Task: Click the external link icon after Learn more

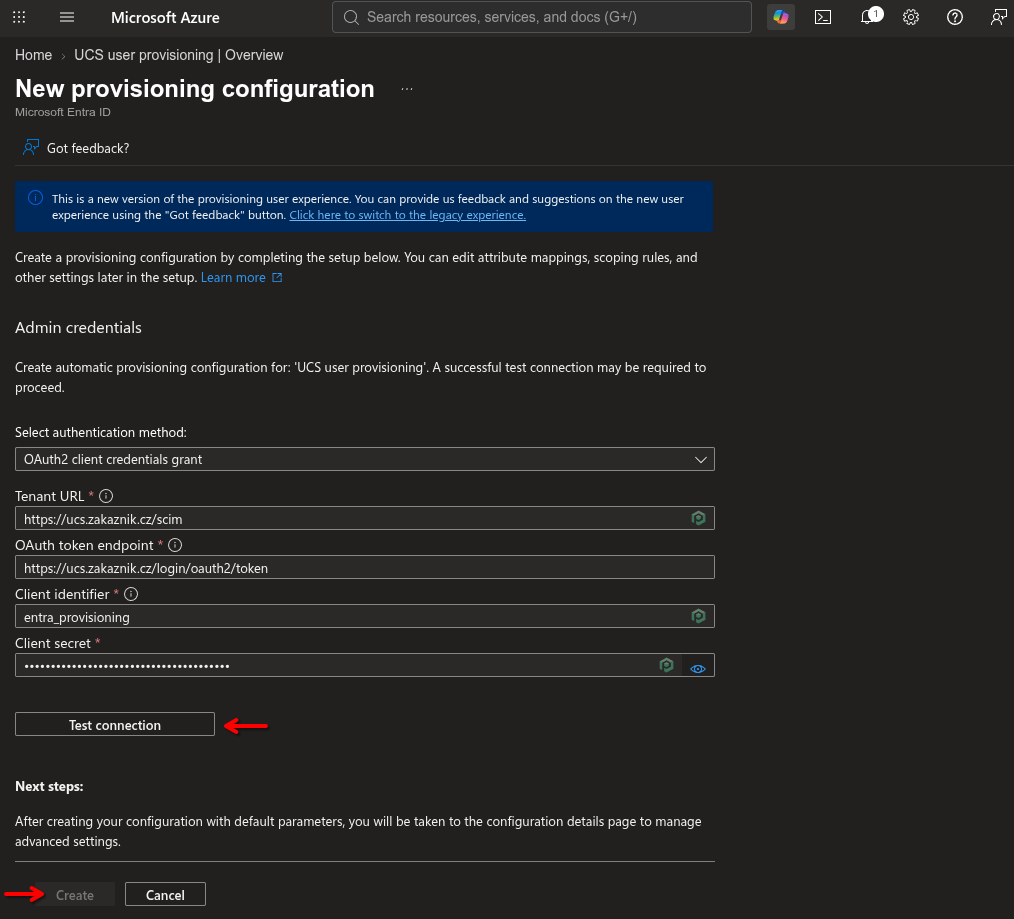Action: [x=277, y=277]
